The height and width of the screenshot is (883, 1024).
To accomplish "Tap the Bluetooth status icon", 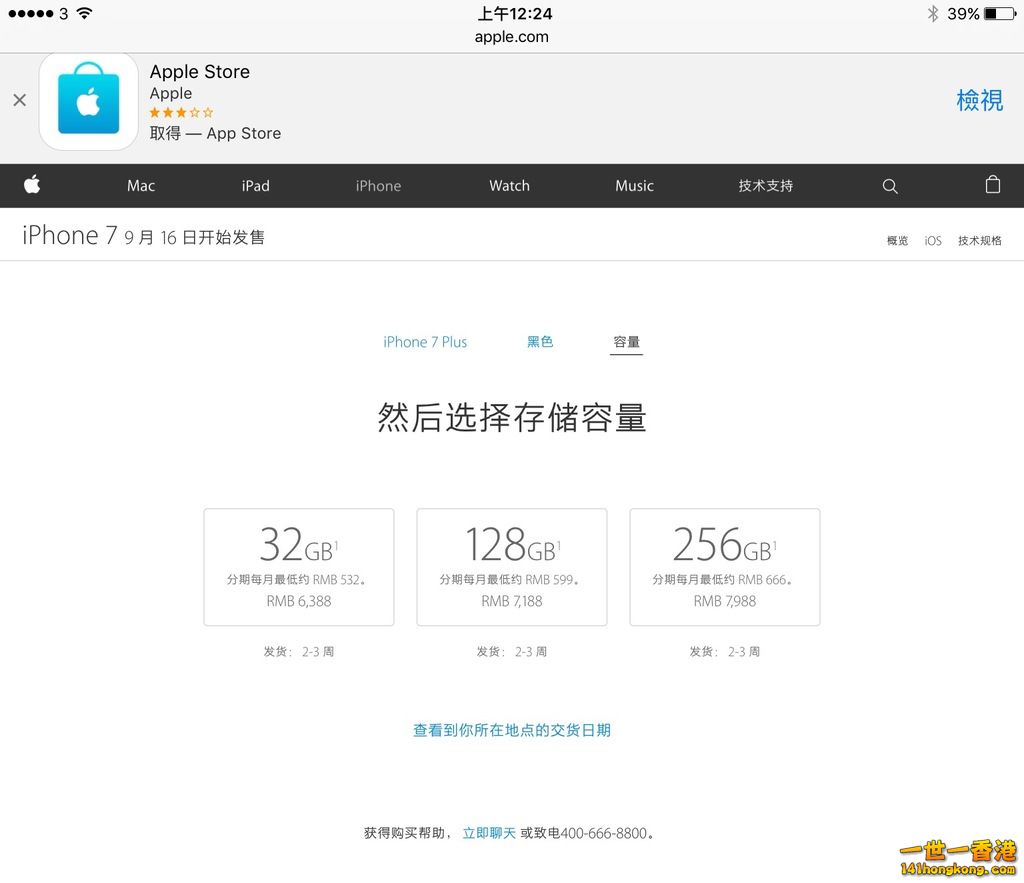I will point(932,14).
